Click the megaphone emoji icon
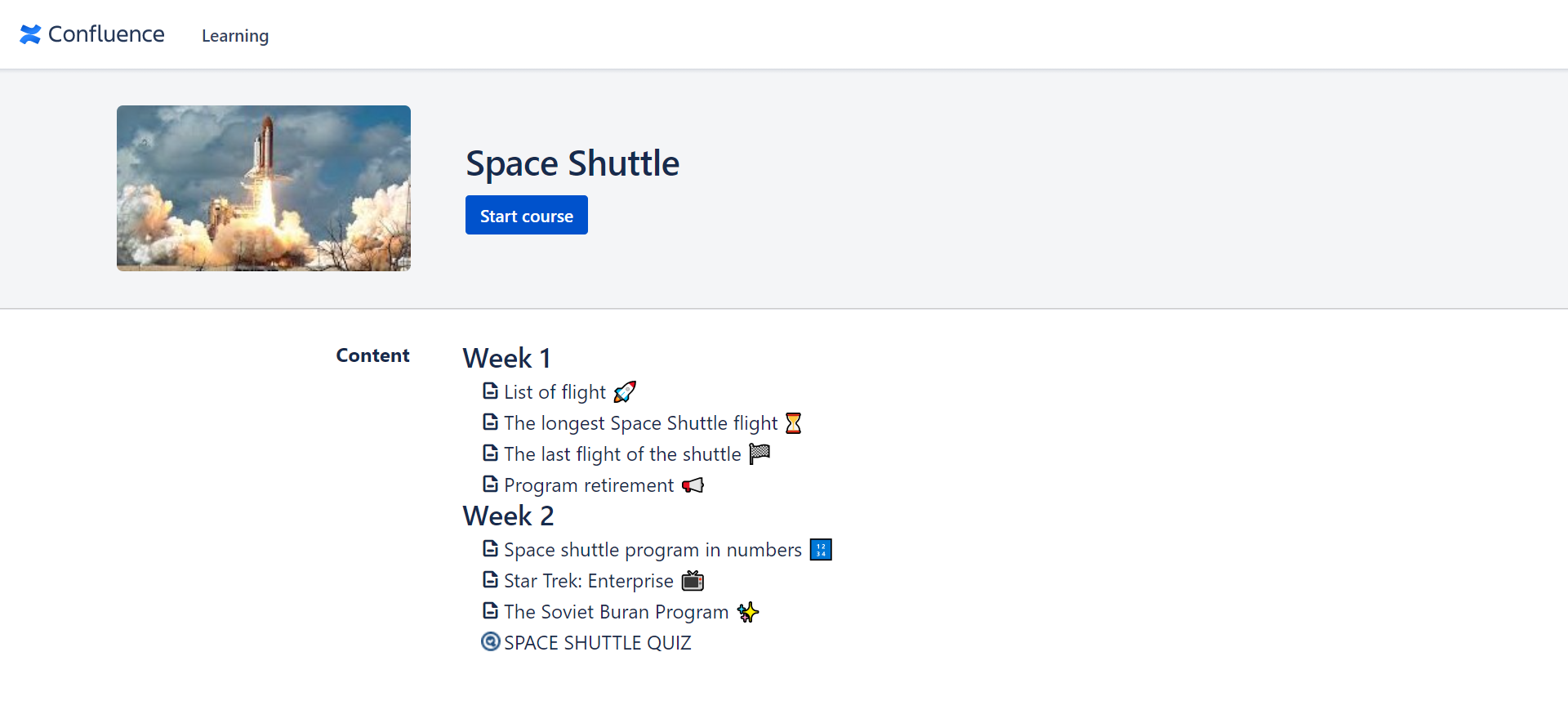Viewport: 1568px width, 719px height. (693, 485)
